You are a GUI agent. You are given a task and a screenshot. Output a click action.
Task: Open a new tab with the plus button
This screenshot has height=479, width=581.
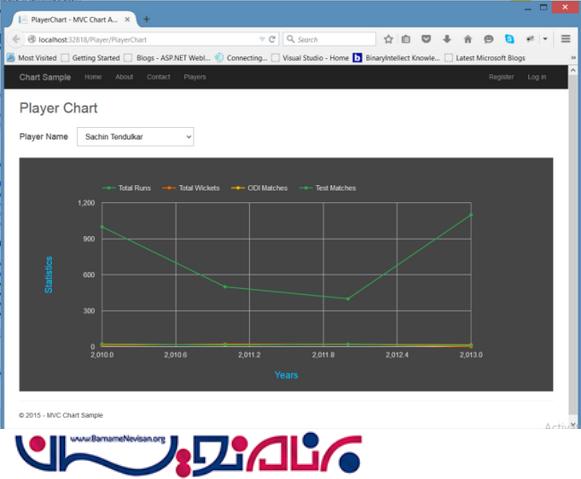[146, 19]
